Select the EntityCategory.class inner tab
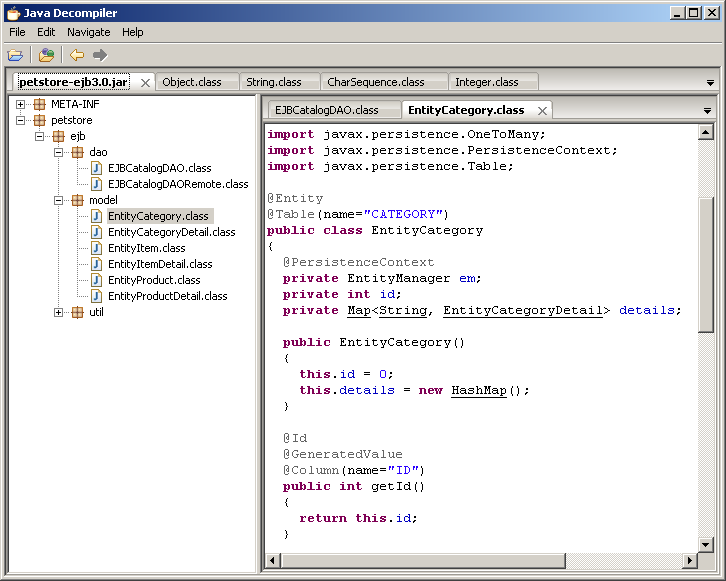726x581 pixels. pyautogui.click(x=466, y=110)
